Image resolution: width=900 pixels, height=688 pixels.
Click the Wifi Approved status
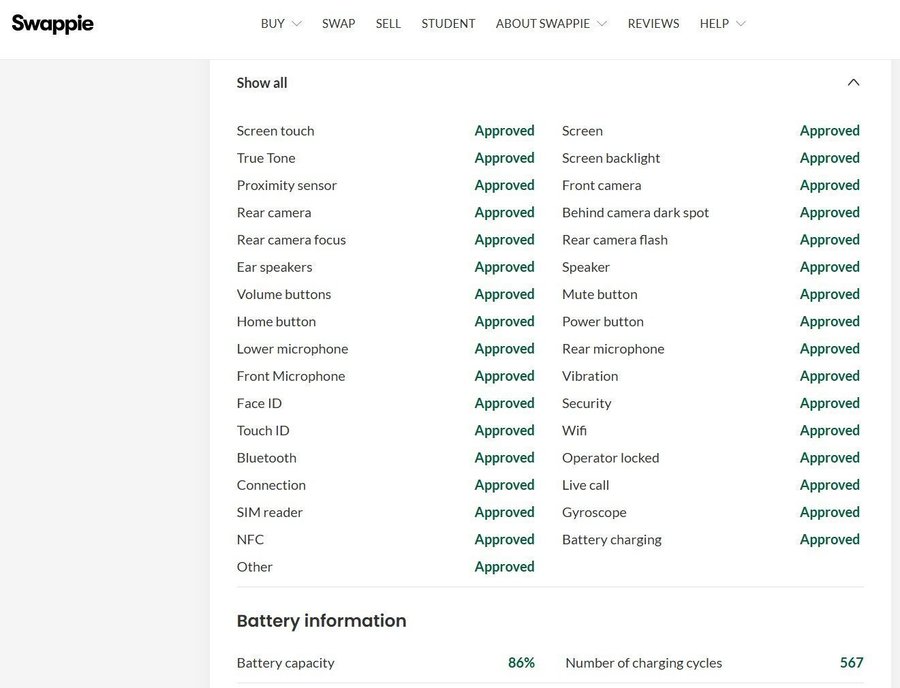point(829,430)
